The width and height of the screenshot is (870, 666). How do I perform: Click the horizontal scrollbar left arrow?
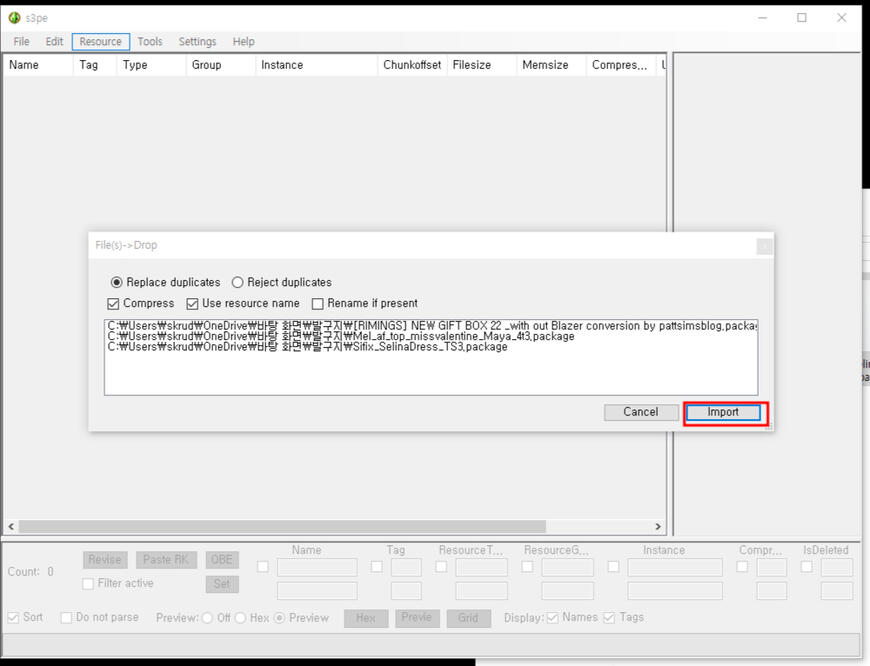pos(11,527)
